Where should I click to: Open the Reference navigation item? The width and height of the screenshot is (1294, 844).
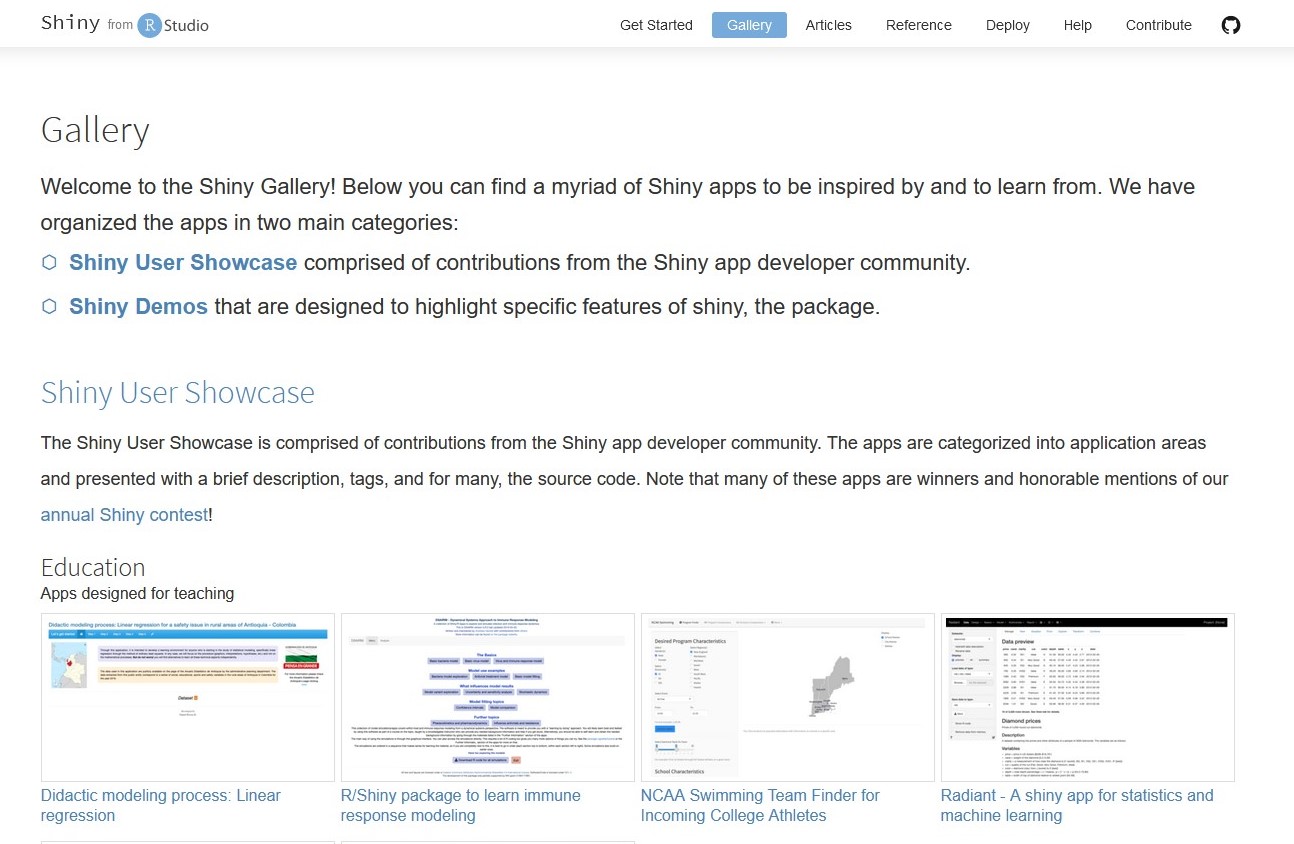click(917, 25)
